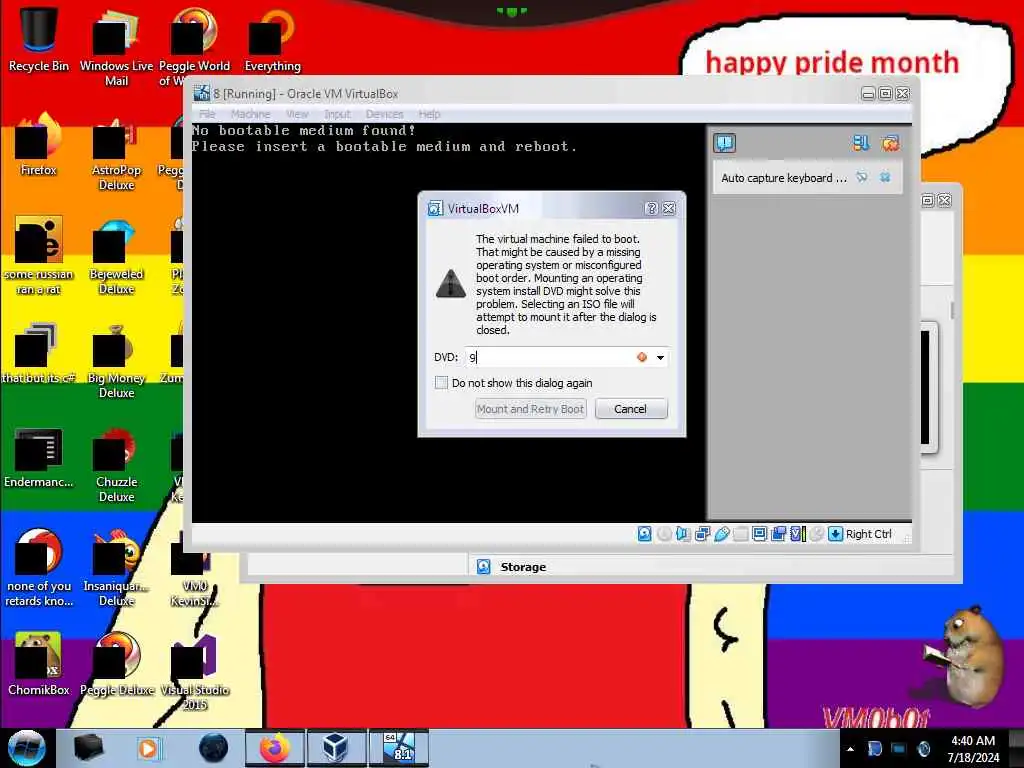Open the Machine menu
The height and width of the screenshot is (768, 1024).
(x=250, y=114)
